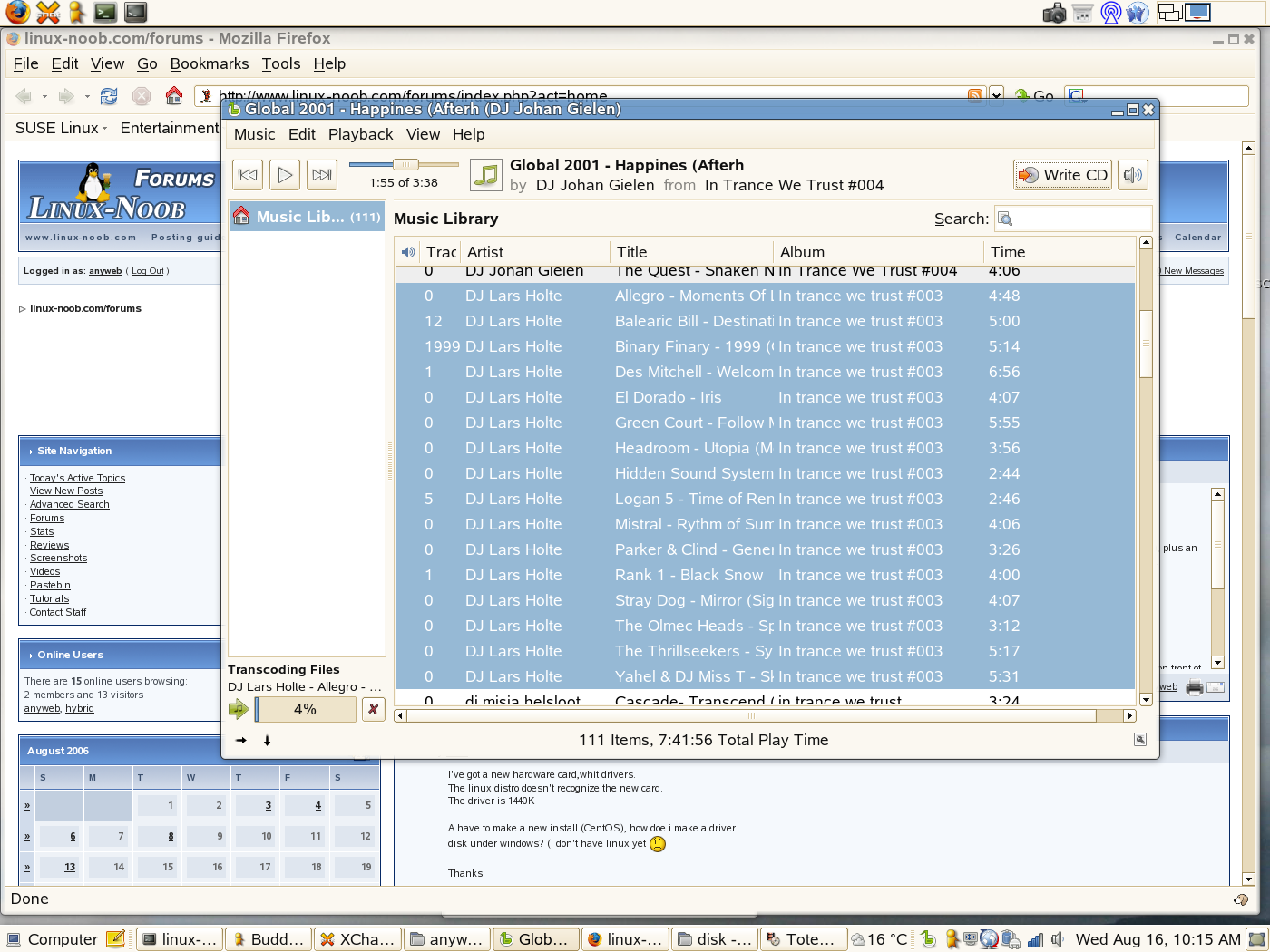Skip to previous track in Banshee
Screen dimensions: 1270x952
click(248, 175)
